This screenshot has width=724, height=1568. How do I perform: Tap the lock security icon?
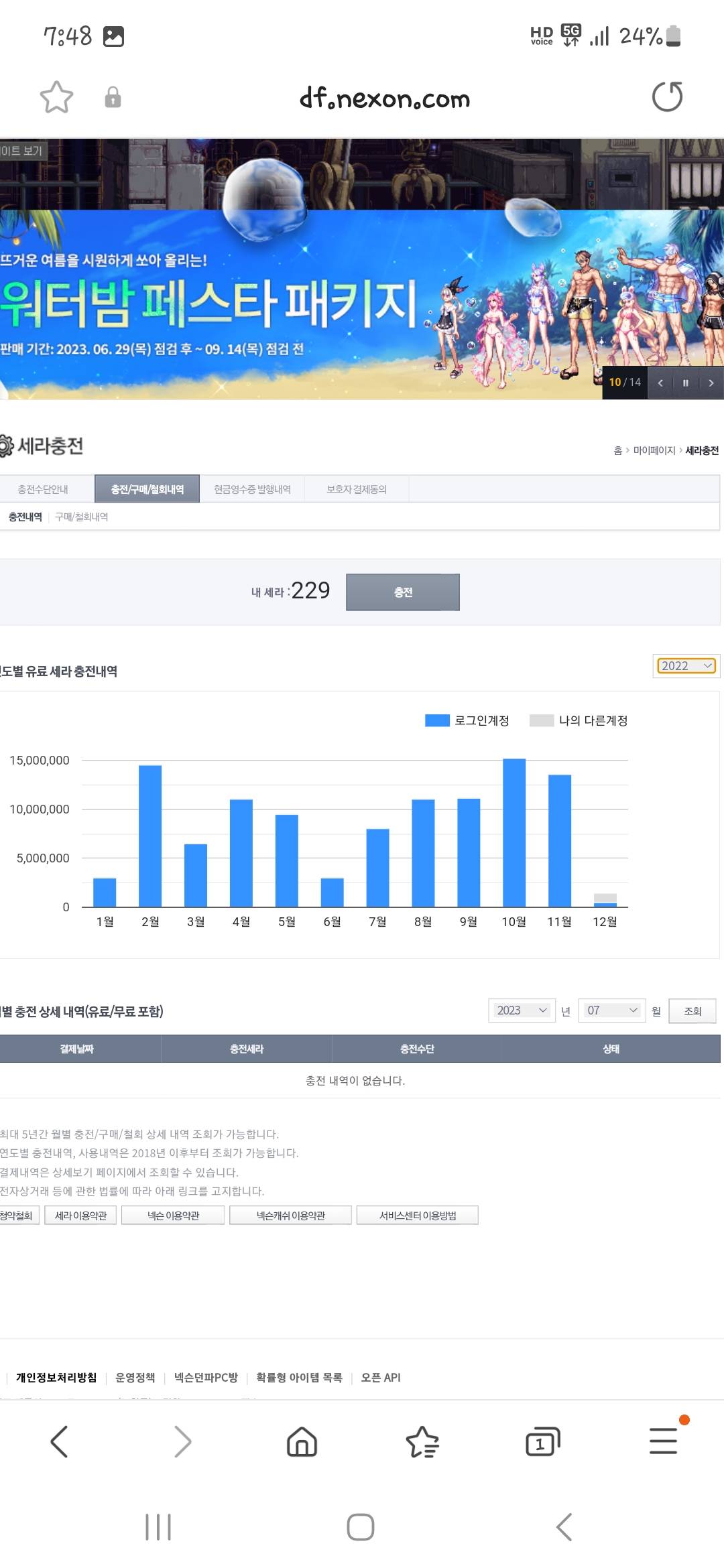click(x=113, y=97)
